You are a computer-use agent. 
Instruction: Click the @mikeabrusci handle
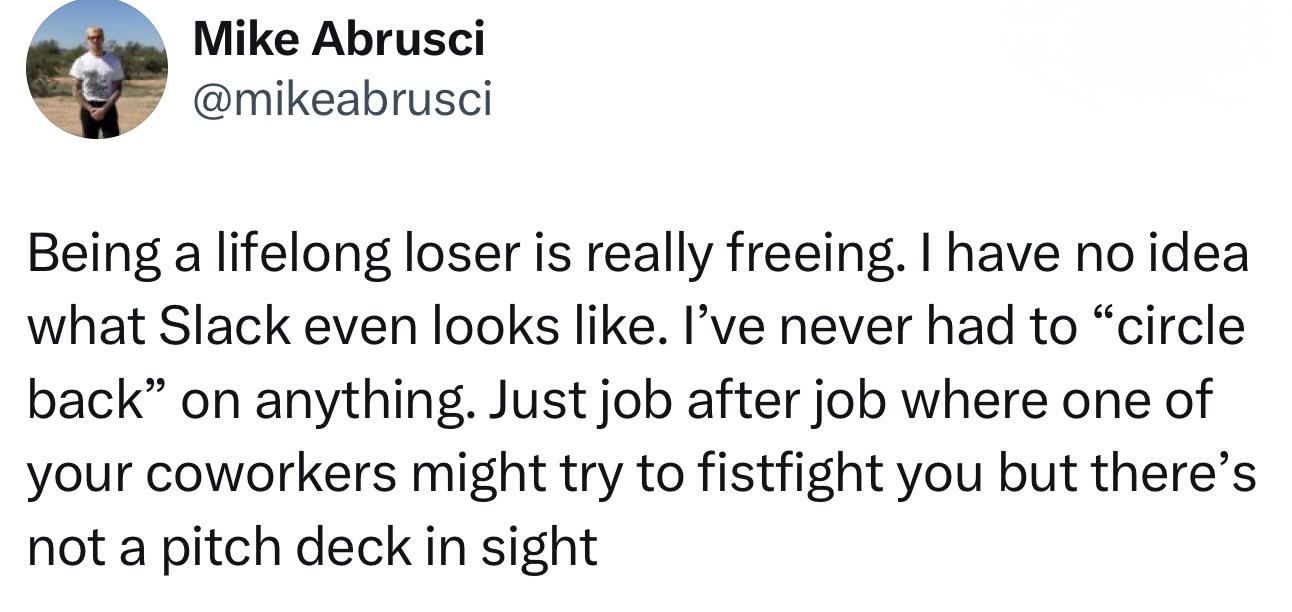tap(343, 99)
